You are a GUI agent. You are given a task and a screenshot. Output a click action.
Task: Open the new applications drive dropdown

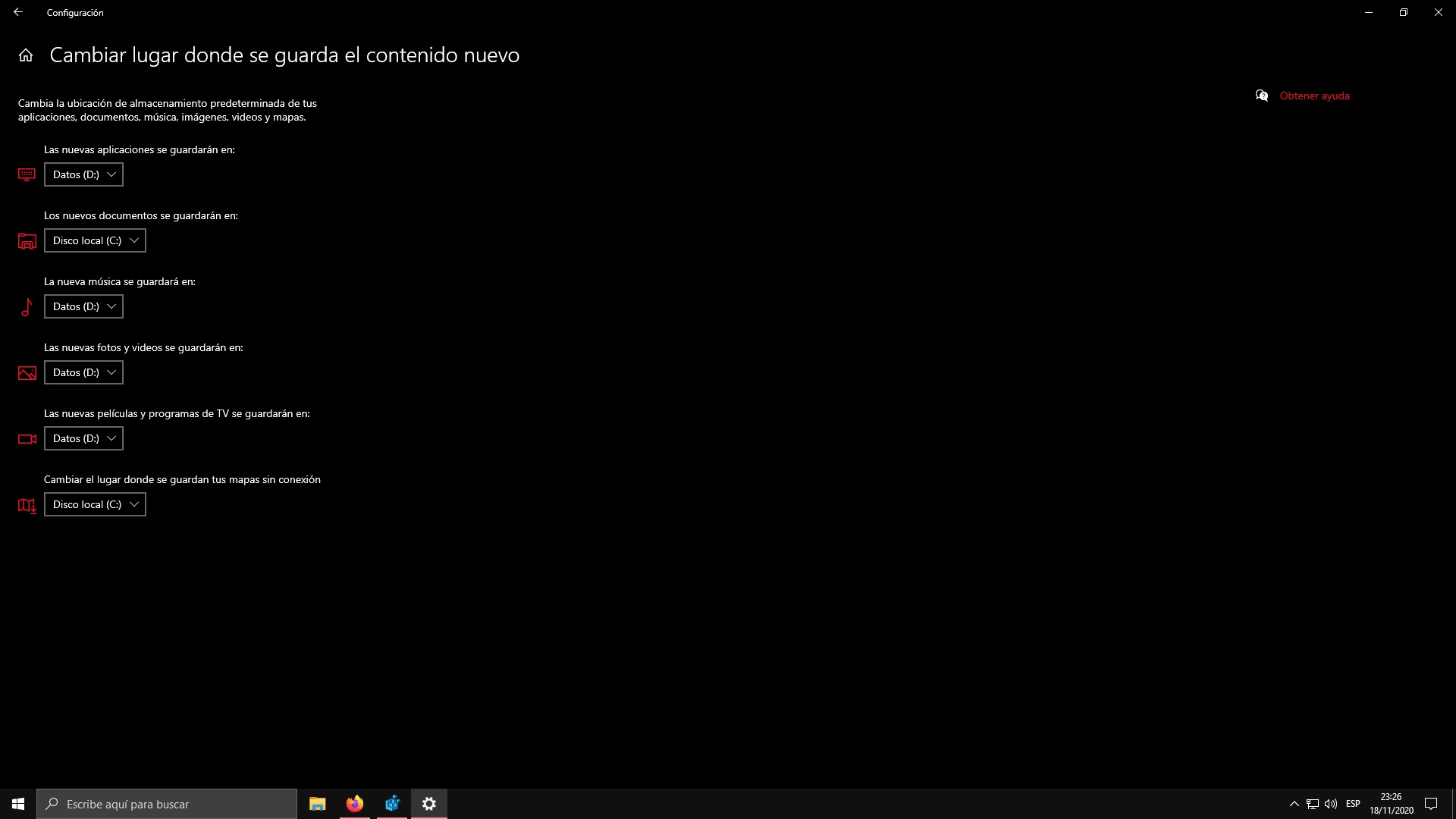[83, 174]
